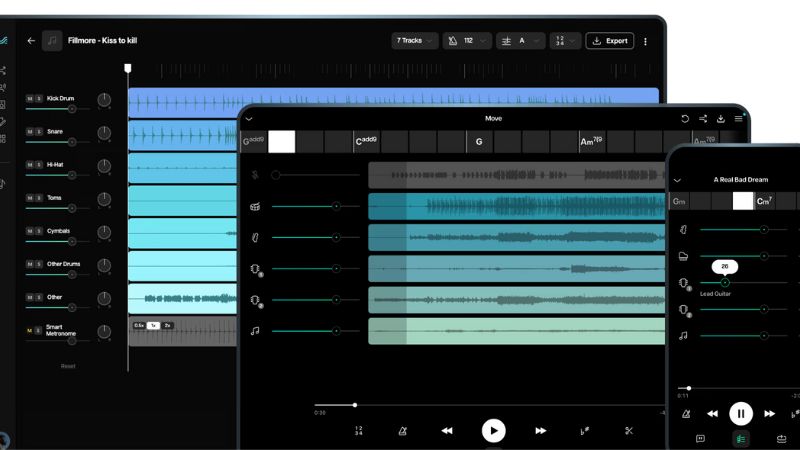800x450 pixels.
Task: Click the pitch change flat-sharp icon on tablet
Action: [584, 430]
